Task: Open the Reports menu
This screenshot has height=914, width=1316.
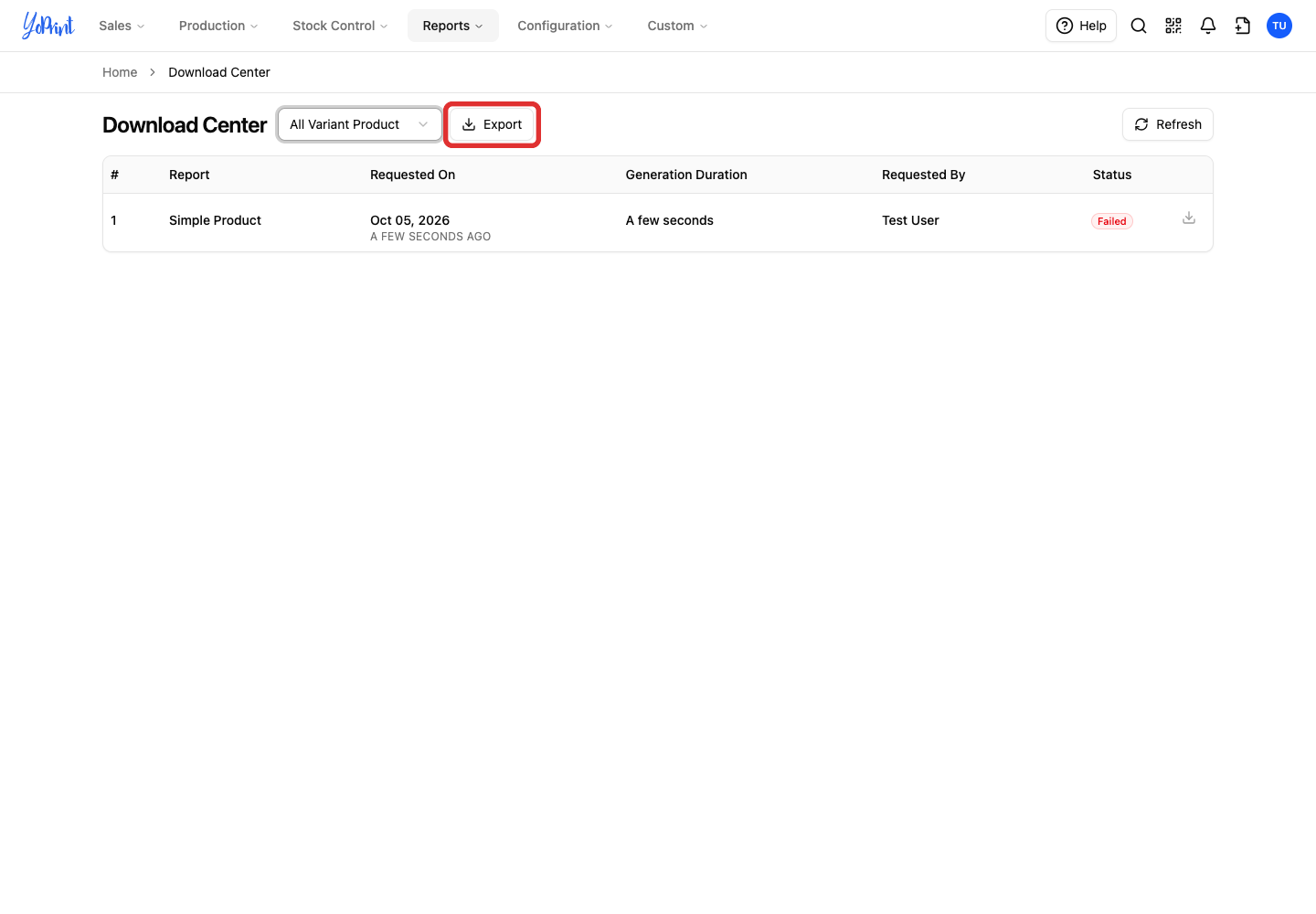Action: [453, 26]
